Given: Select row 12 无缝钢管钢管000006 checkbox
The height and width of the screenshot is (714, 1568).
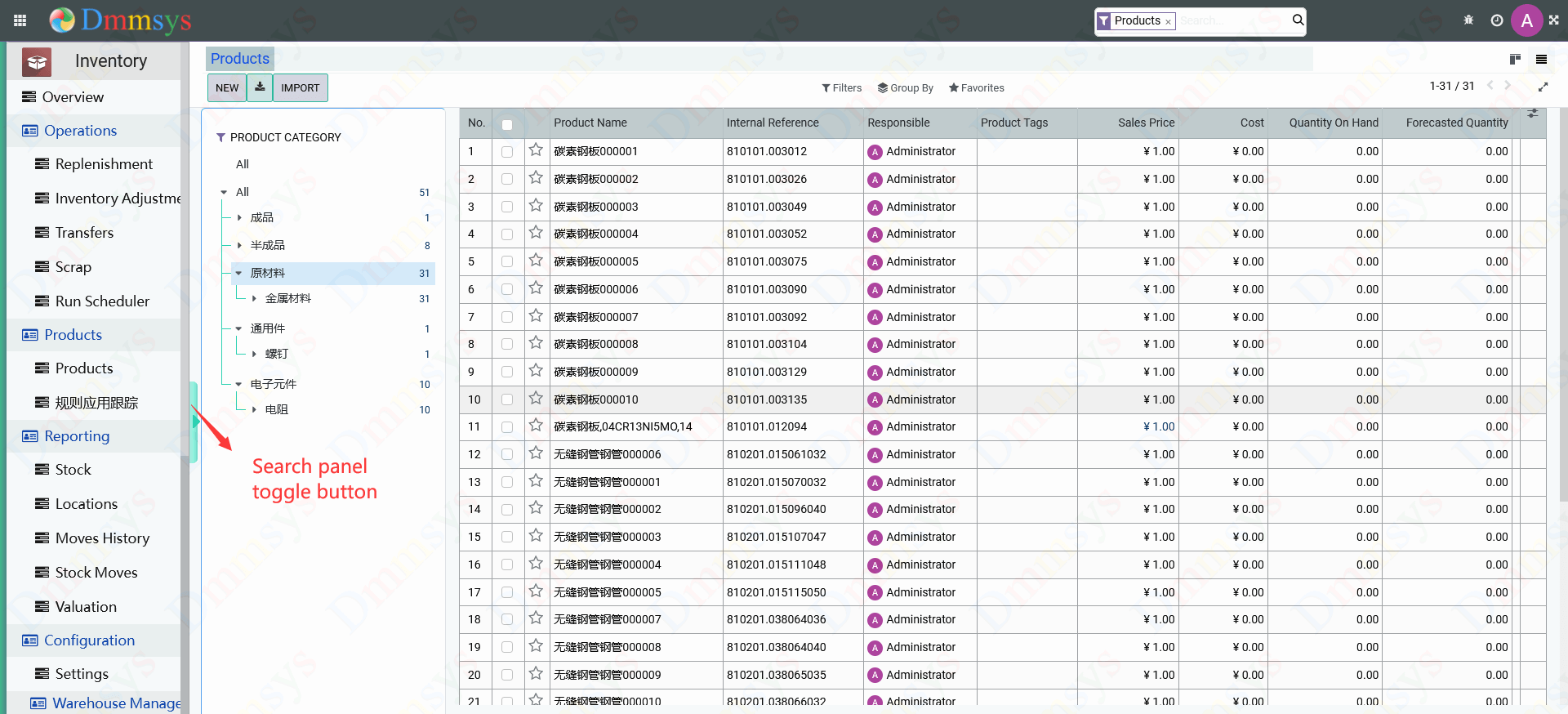Looking at the screenshot, I should pos(507,455).
